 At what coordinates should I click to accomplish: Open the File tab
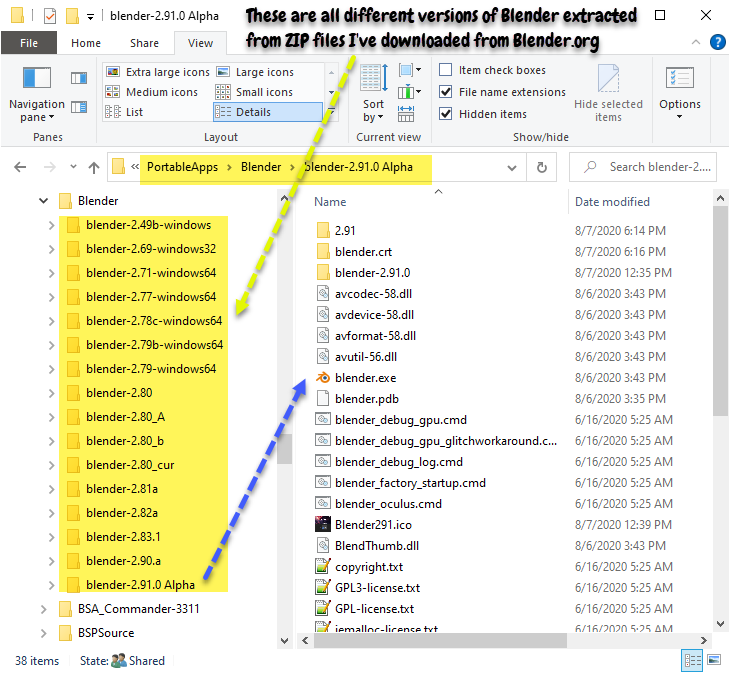point(29,43)
